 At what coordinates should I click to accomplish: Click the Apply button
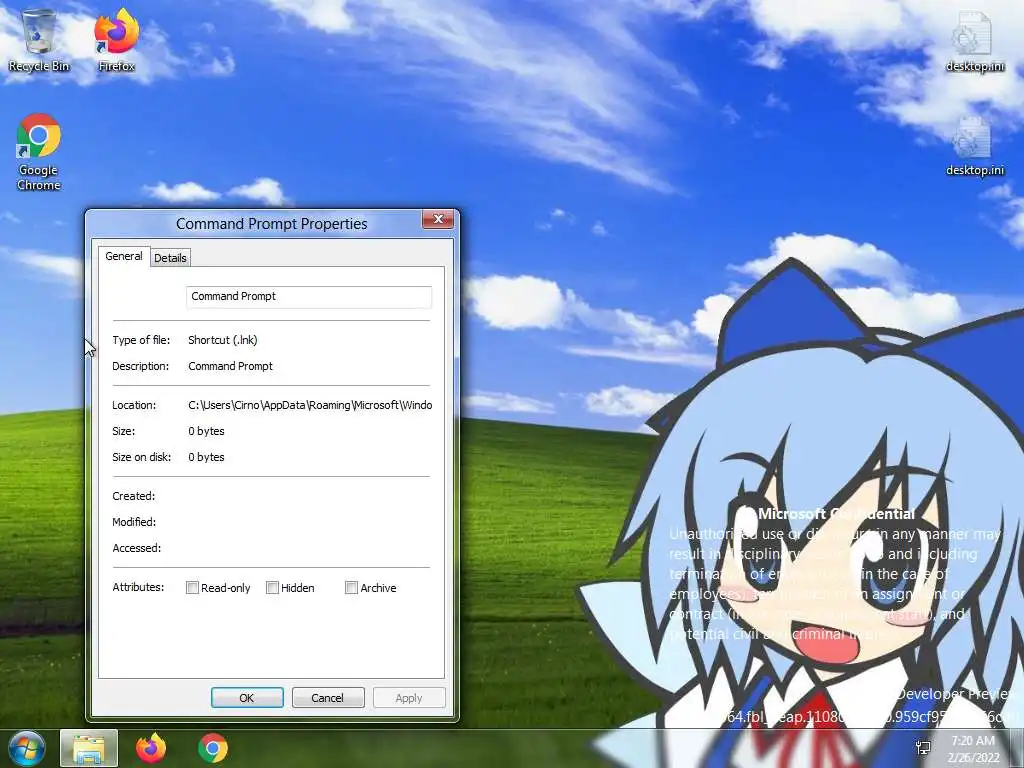click(x=409, y=697)
